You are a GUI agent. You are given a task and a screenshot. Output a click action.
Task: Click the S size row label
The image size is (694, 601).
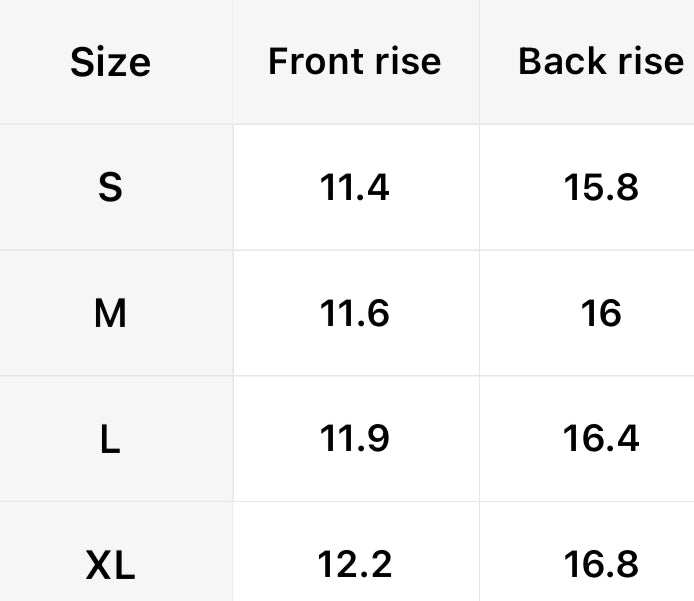point(110,188)
